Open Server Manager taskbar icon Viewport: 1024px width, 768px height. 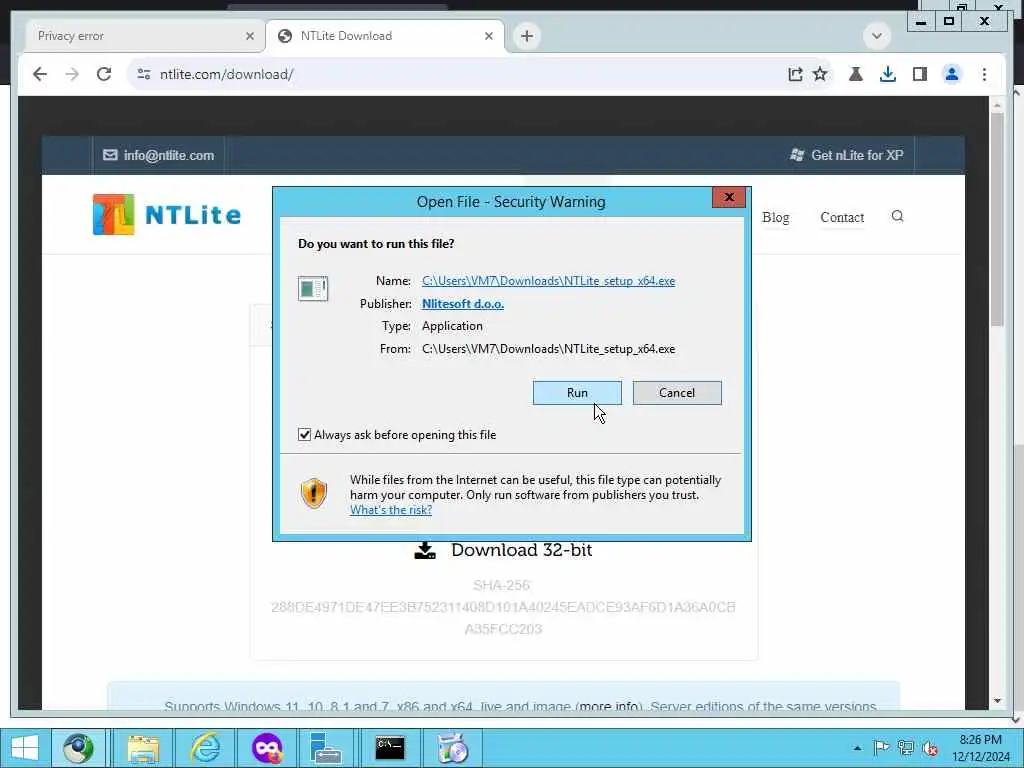tap(325, 748)
